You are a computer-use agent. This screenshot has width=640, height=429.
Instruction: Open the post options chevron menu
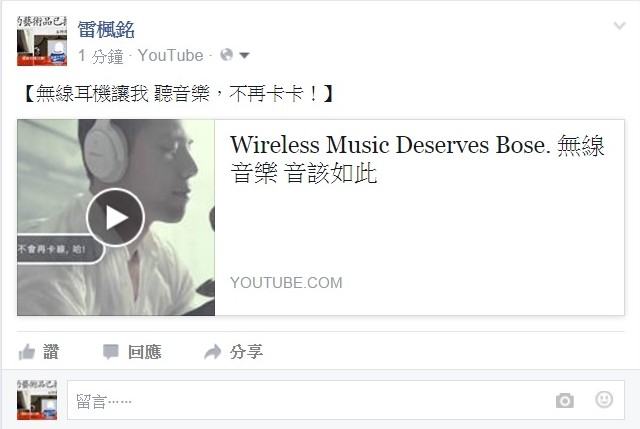[620, 26]
